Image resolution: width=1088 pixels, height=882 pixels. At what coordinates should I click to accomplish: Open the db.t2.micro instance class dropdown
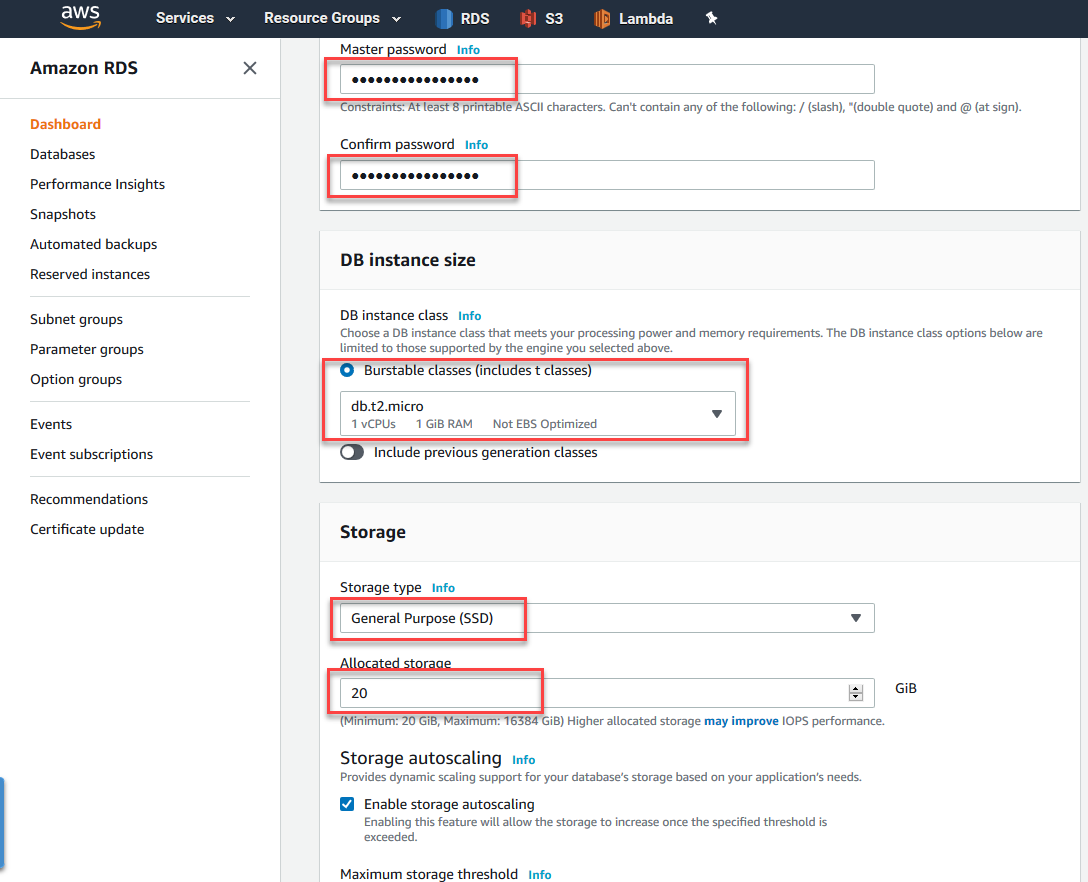tap(538, 414)
